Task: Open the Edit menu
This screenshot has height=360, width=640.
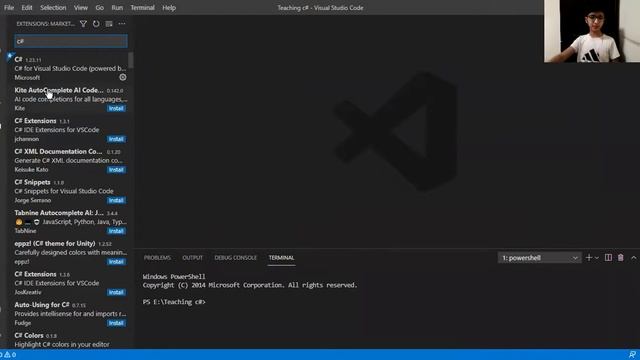Action: [27, 8]
